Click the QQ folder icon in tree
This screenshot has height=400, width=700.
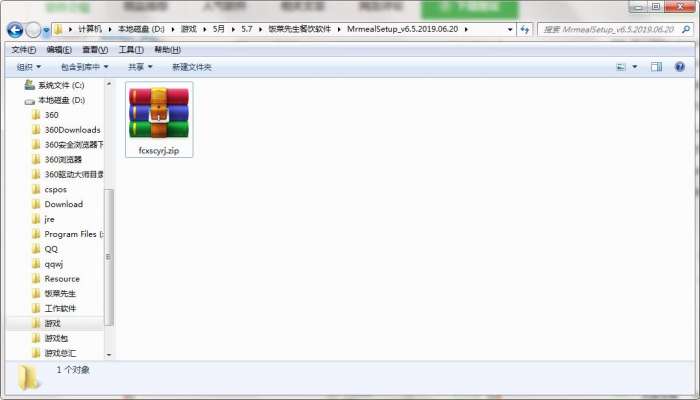(36, 249)
